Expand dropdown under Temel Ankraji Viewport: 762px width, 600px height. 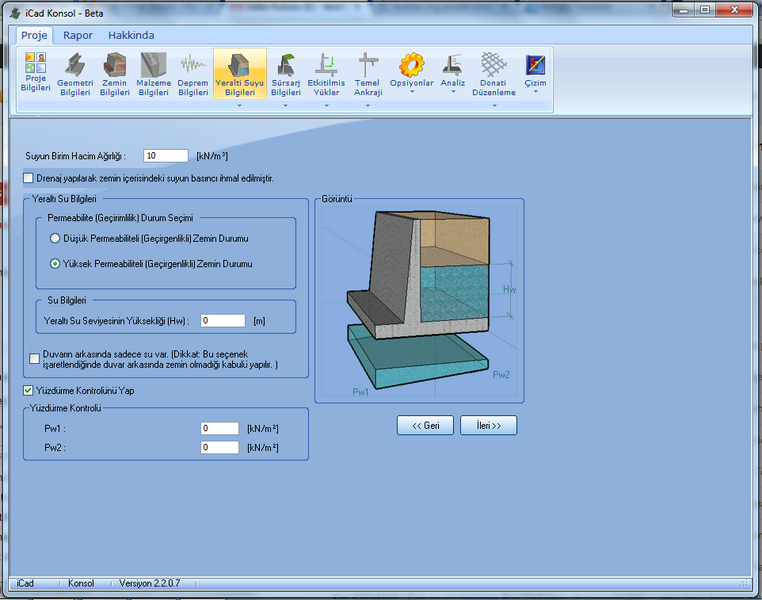click(368, 105)
